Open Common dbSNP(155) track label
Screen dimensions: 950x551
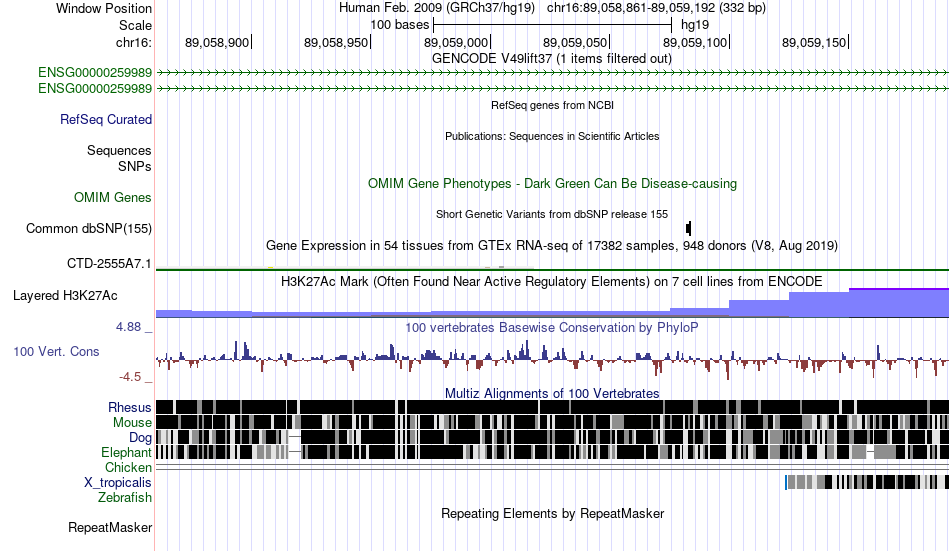[x=88, y=229]
